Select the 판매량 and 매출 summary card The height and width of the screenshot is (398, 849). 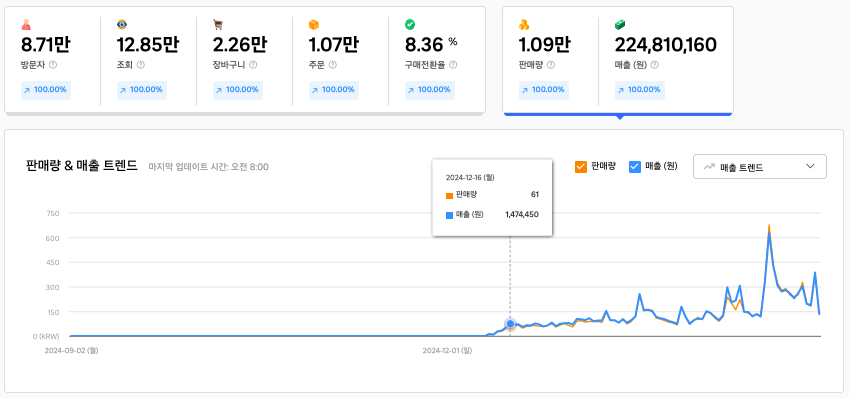[x=618, y=61]
